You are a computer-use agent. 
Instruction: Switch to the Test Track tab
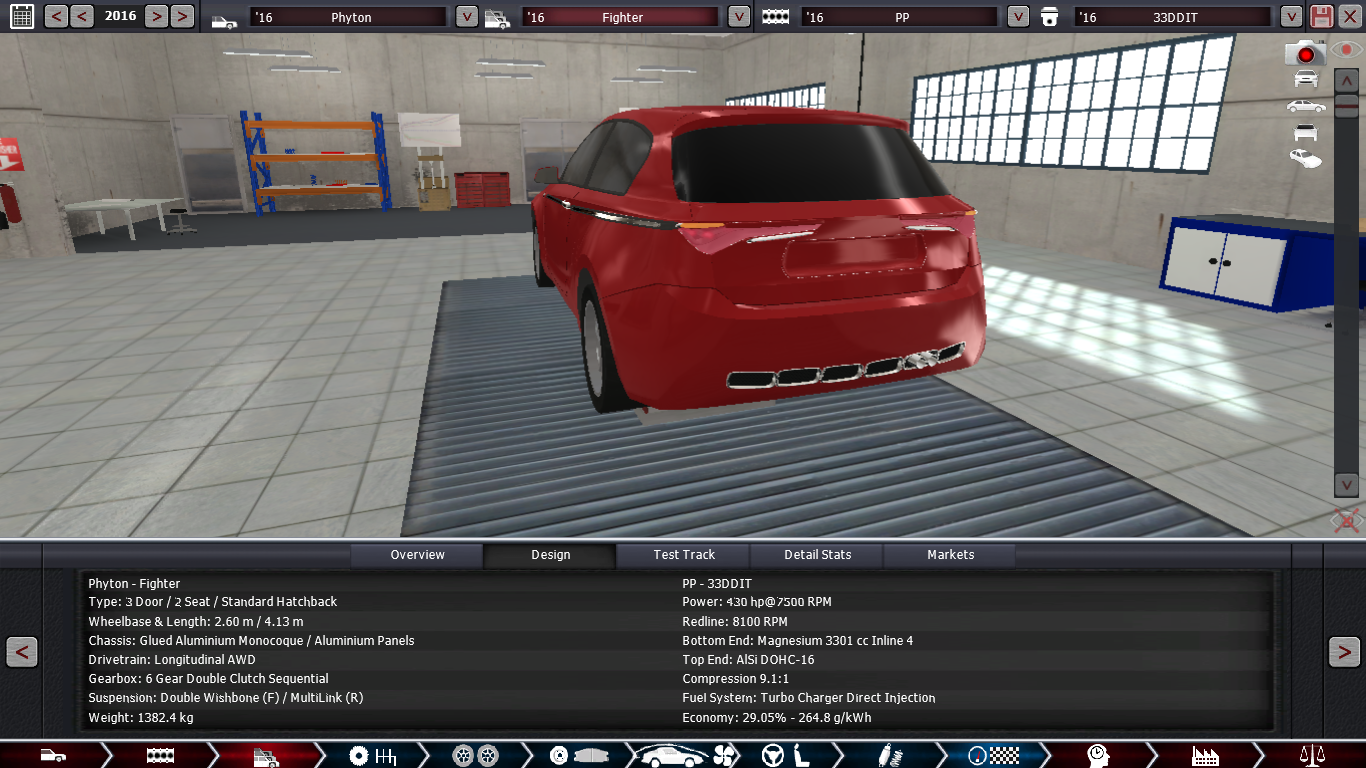click(684, 555)
